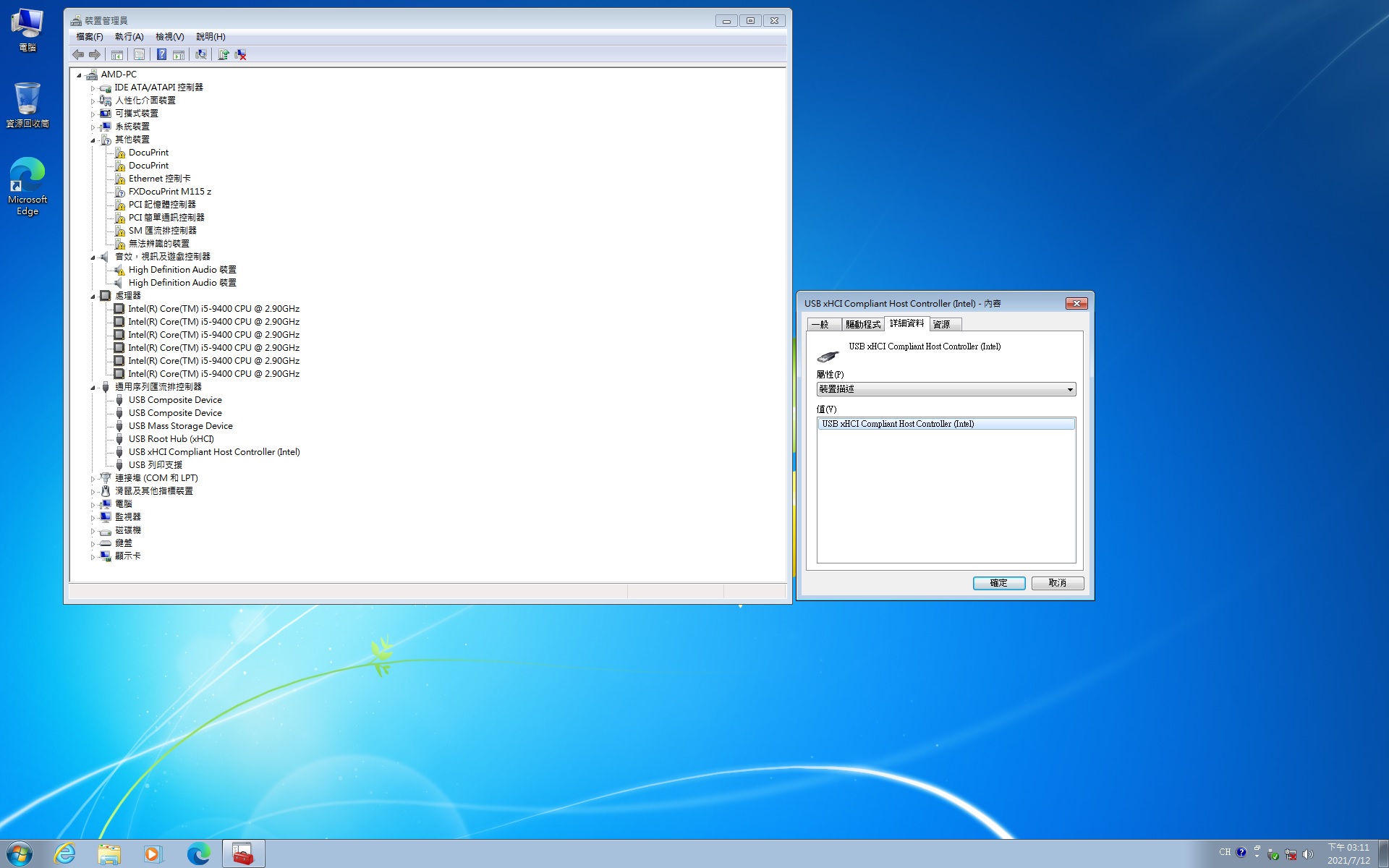
Task: Click the 顯示卡 category icon in tree
Action: pos(106,556)
